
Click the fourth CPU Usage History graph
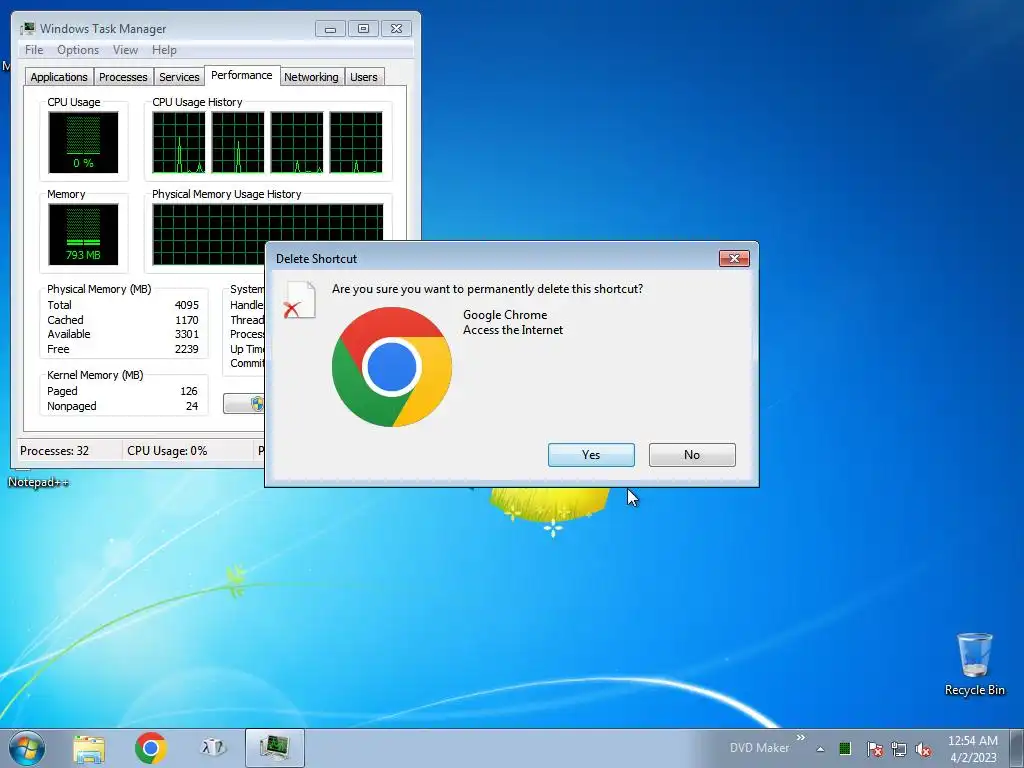[x=356, y=142]
